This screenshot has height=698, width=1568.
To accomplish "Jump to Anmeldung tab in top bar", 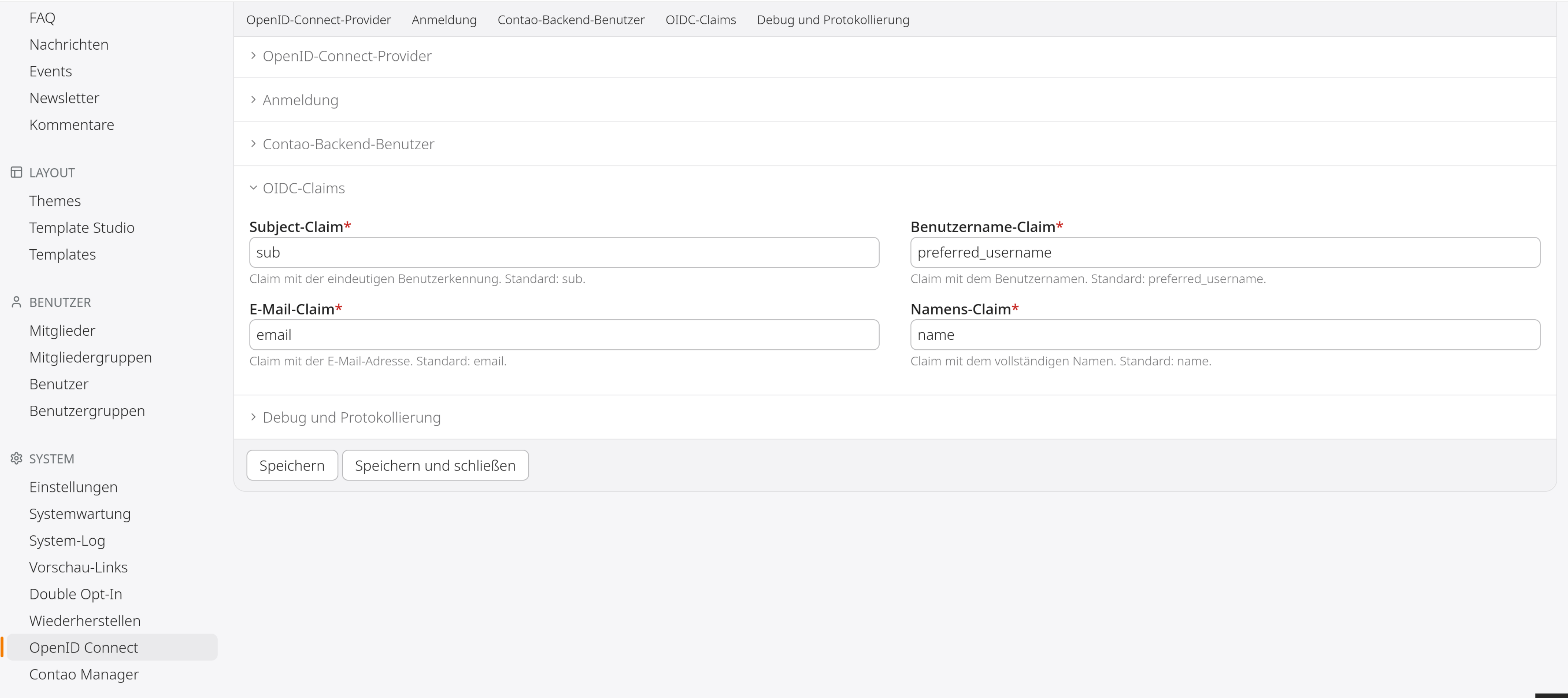I will point(444,20).
